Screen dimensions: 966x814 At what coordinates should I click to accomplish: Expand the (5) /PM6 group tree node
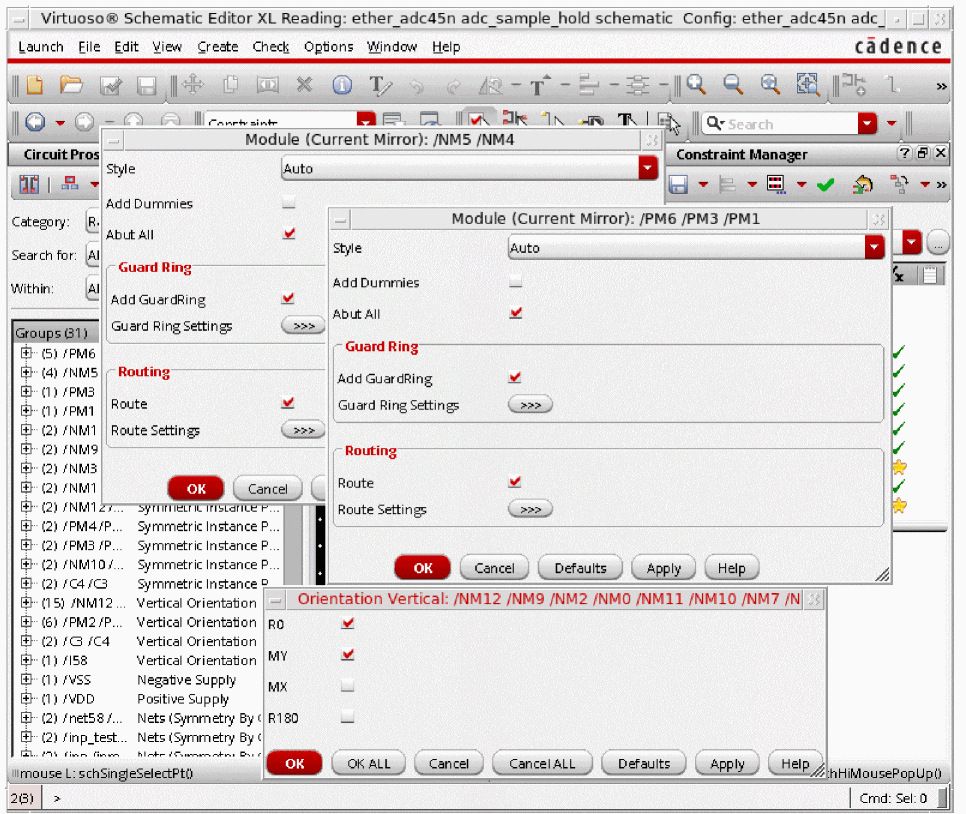pos(26,353)
